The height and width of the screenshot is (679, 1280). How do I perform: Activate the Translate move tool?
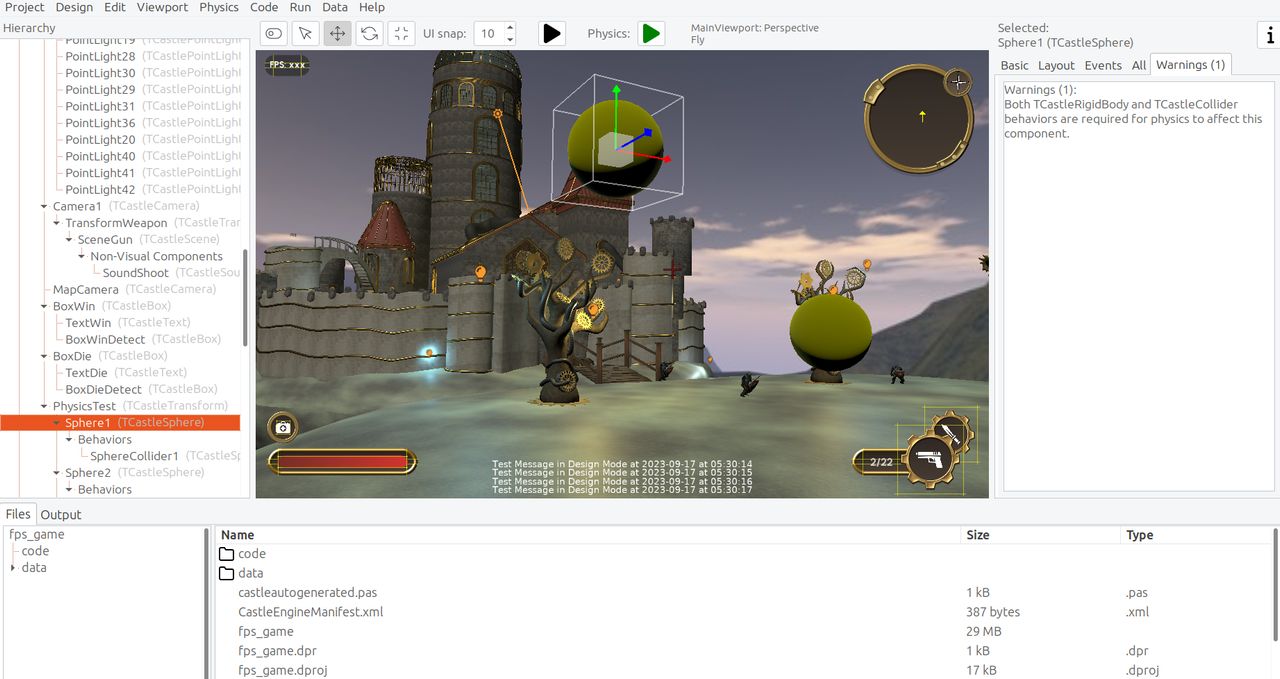337,33
